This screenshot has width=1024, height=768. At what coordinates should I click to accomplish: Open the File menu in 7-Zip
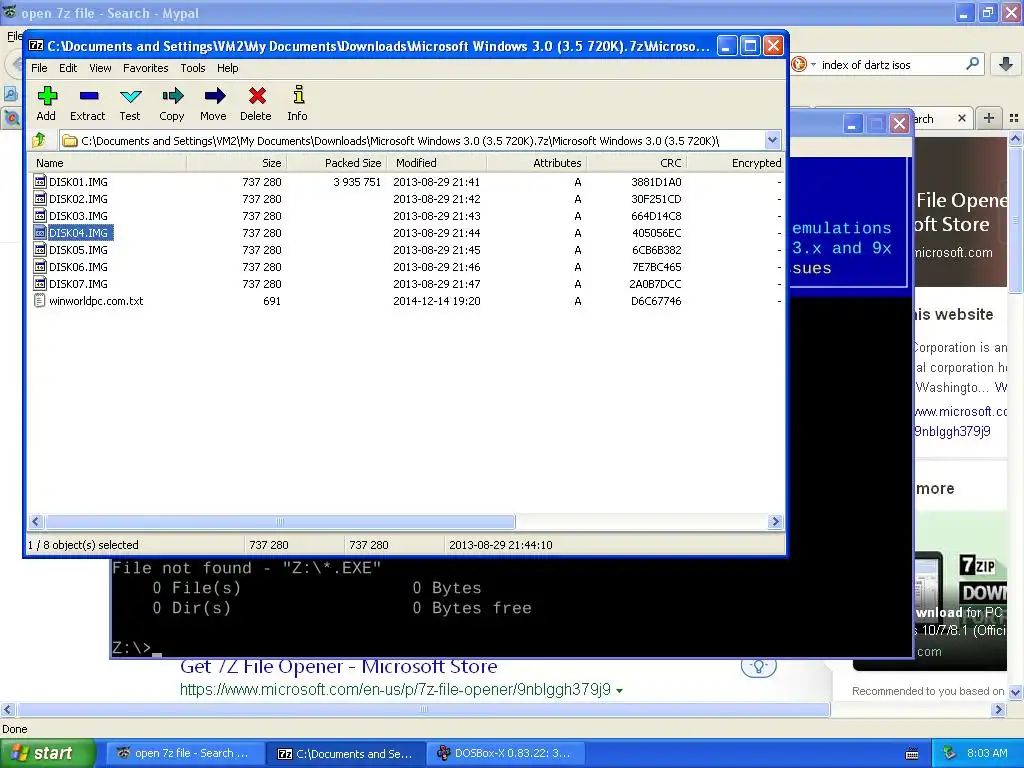point(39,68)
